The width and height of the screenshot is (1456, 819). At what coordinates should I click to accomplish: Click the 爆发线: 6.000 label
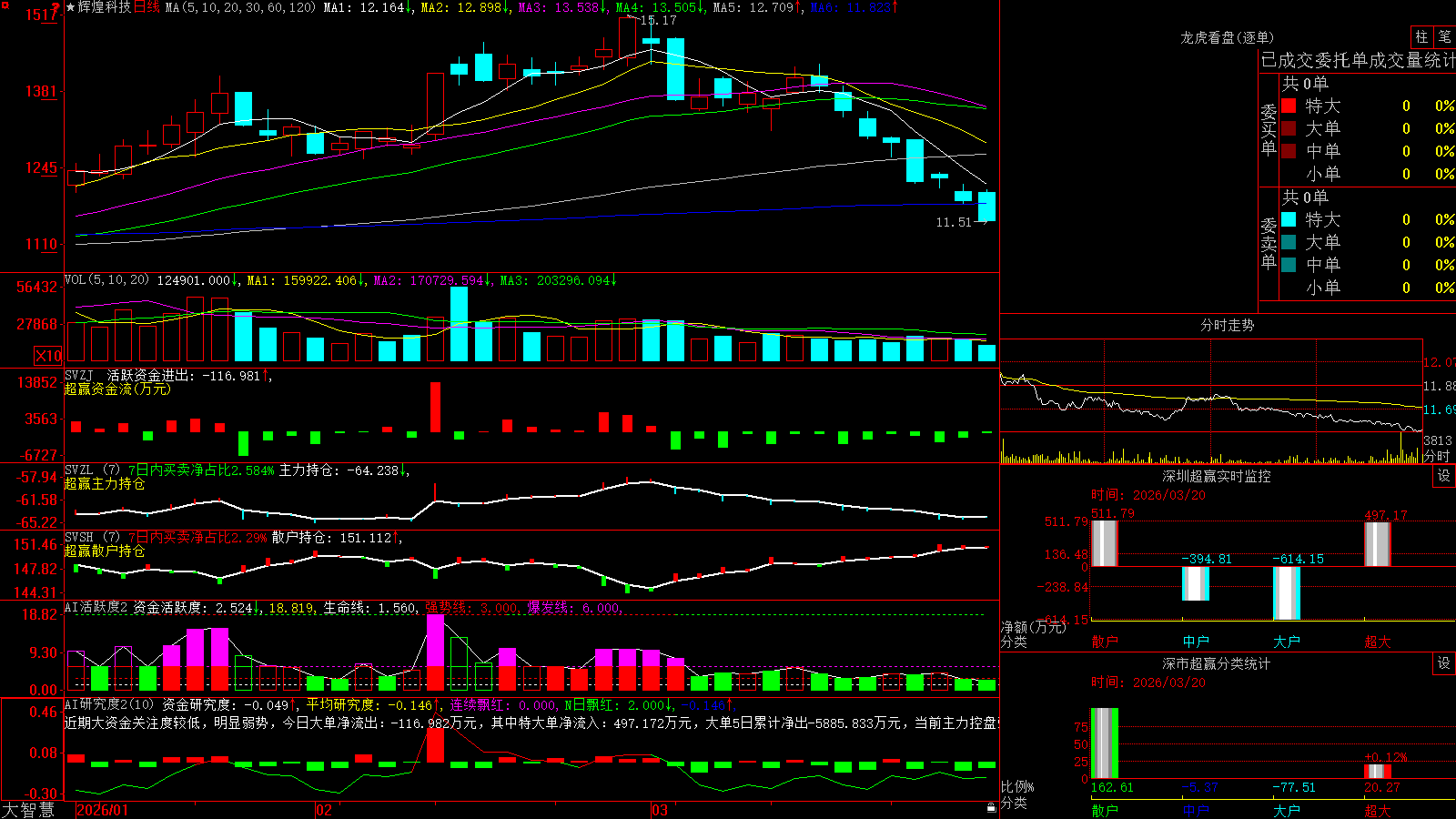(573, 608)
